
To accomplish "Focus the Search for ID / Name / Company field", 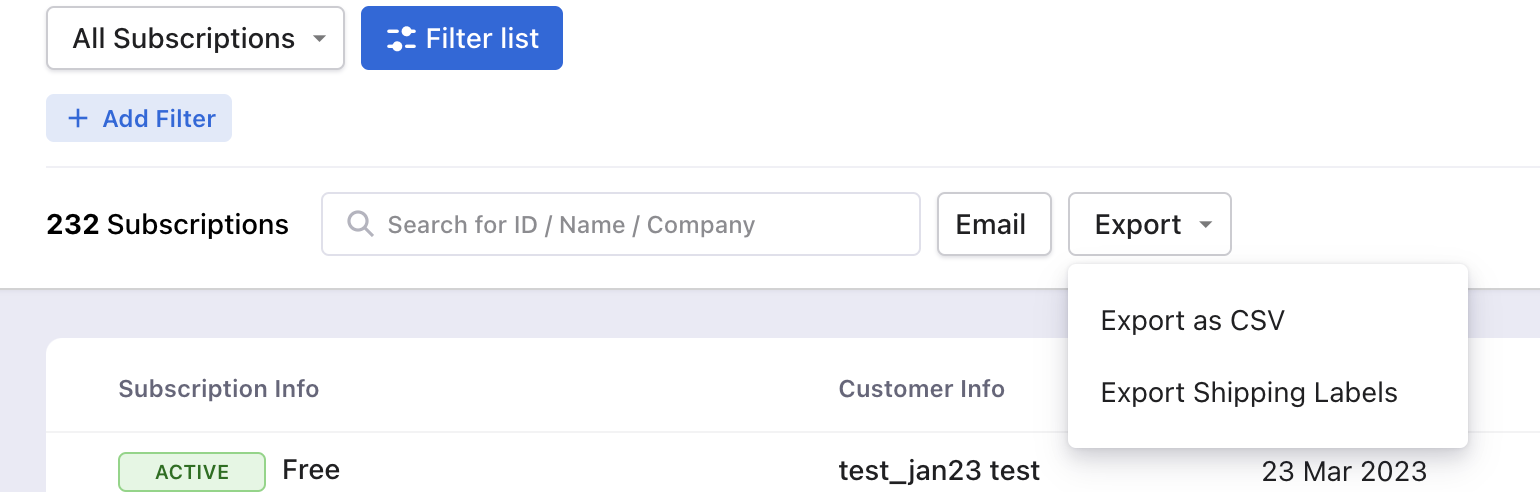I will tap(620, 224).
